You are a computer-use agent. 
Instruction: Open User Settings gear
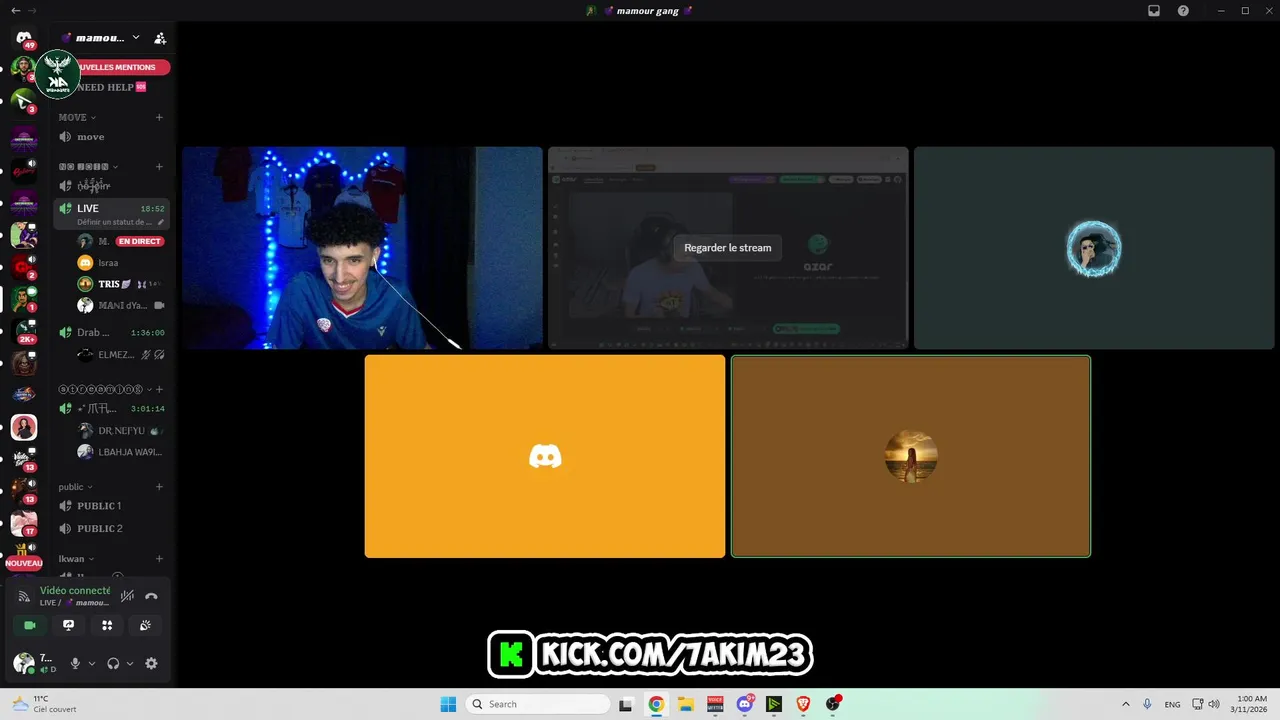(x=151, y=663)
